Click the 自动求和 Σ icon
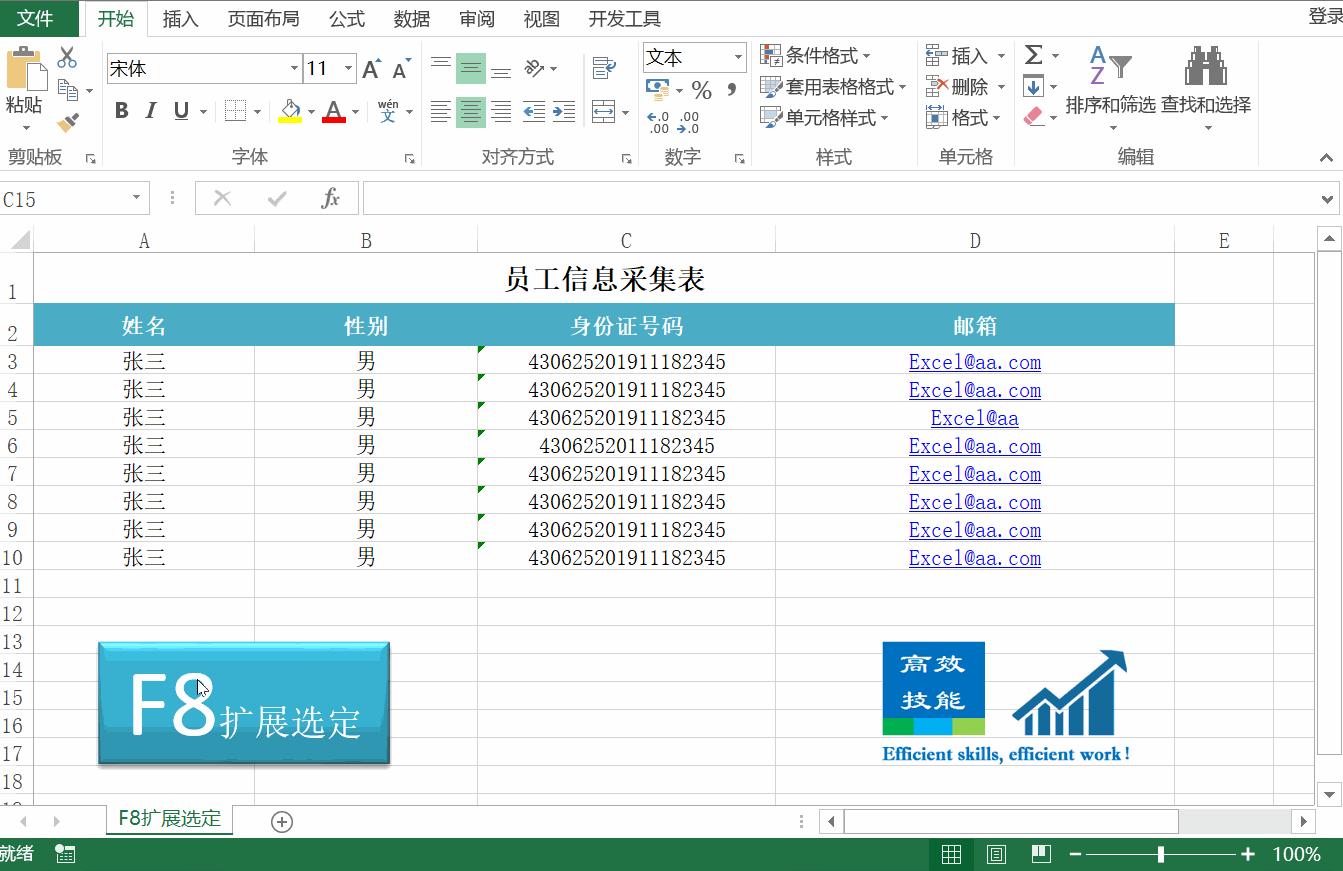1343x871 pixels. (x=1032, y=55)
